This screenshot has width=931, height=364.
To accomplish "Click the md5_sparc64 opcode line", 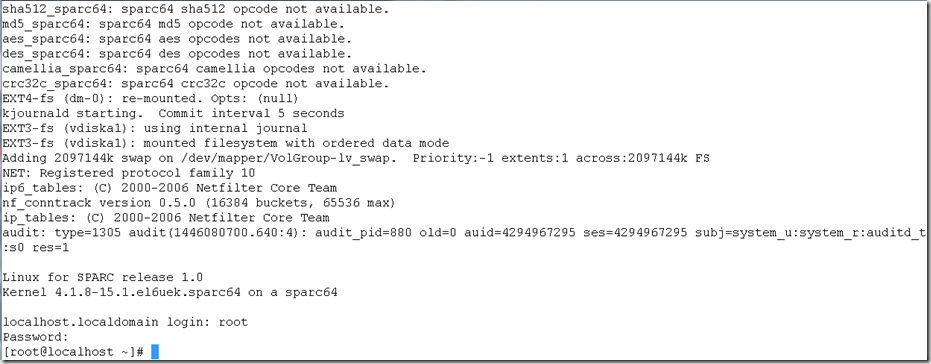I will click(173, 24).
